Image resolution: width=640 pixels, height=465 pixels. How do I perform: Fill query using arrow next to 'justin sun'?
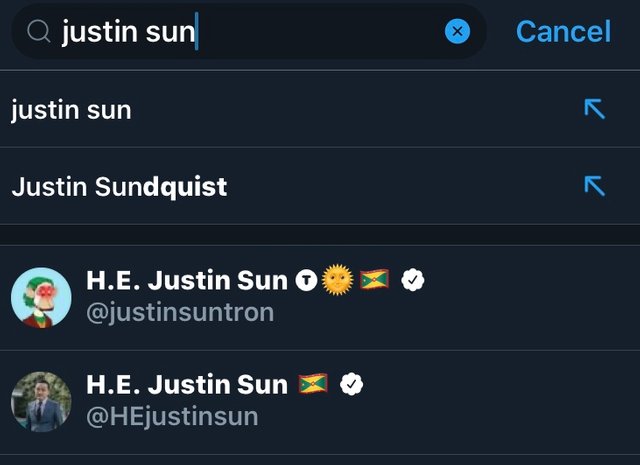click(595, 109)
